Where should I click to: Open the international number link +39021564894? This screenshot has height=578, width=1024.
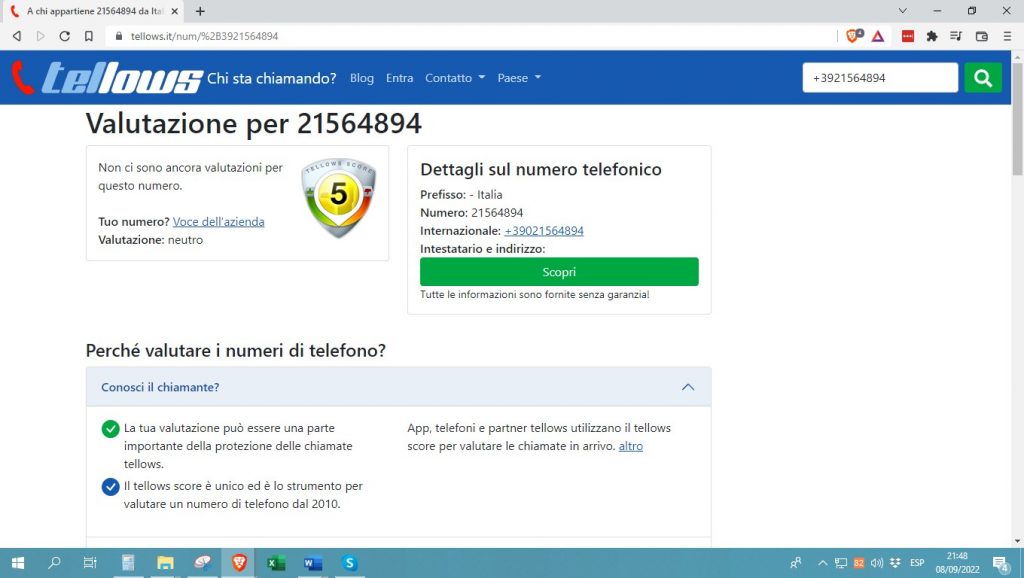tap(544, 230)
